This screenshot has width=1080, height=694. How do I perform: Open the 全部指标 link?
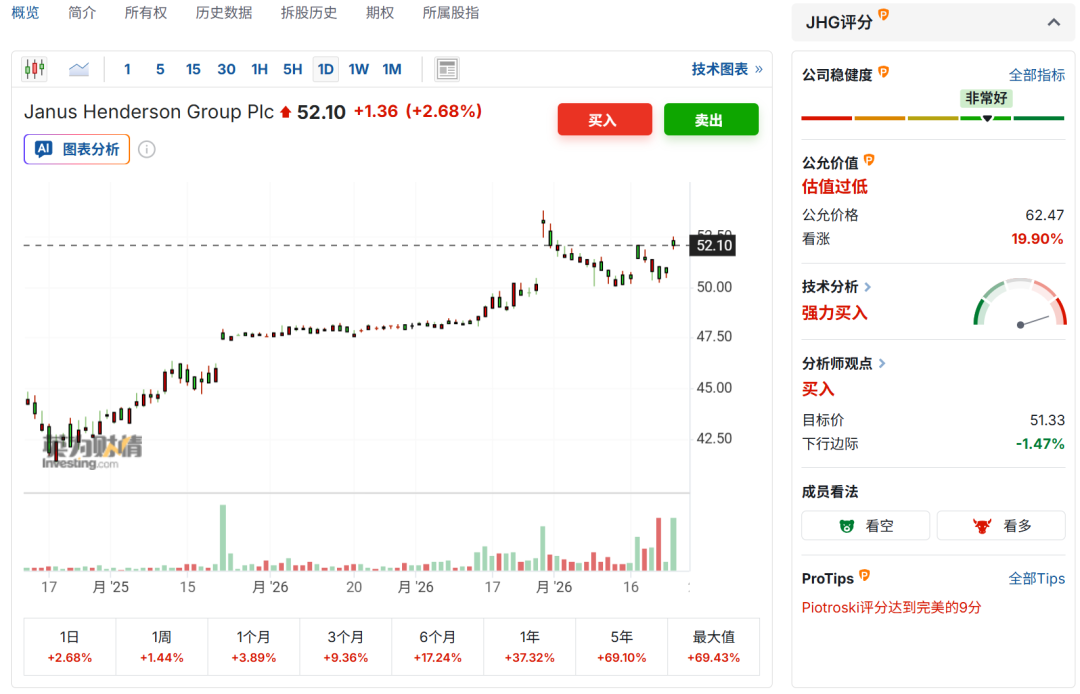1037,75
